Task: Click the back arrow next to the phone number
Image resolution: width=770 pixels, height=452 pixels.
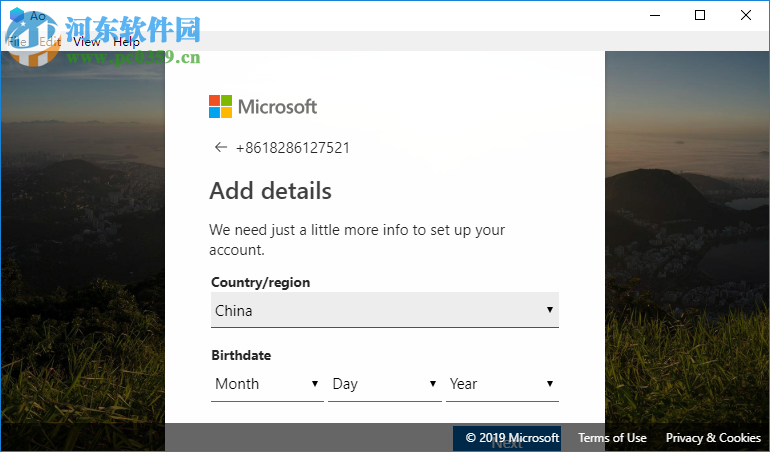Action: point(221,147)
